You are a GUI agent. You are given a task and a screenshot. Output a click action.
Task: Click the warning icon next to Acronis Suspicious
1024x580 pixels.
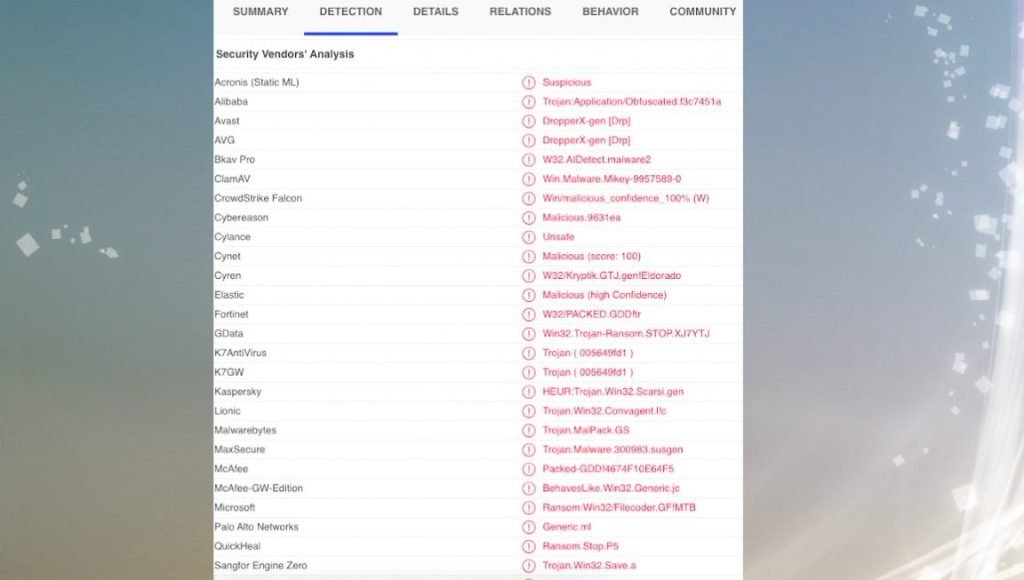[528, 82]
